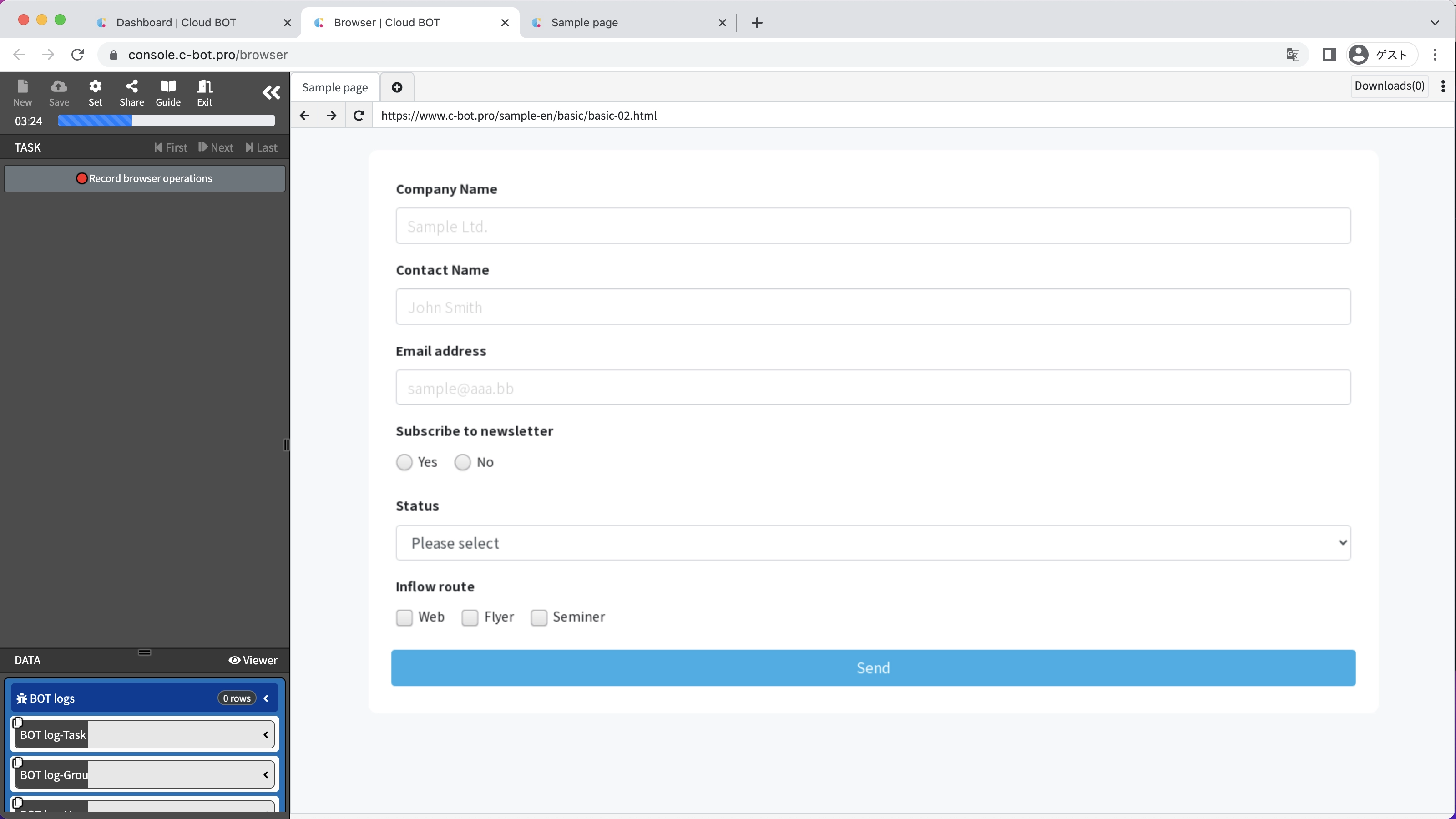This screenshot has width=1456, height=819.
Task: Click the Set gear icon
Action: tap(95, 92)
